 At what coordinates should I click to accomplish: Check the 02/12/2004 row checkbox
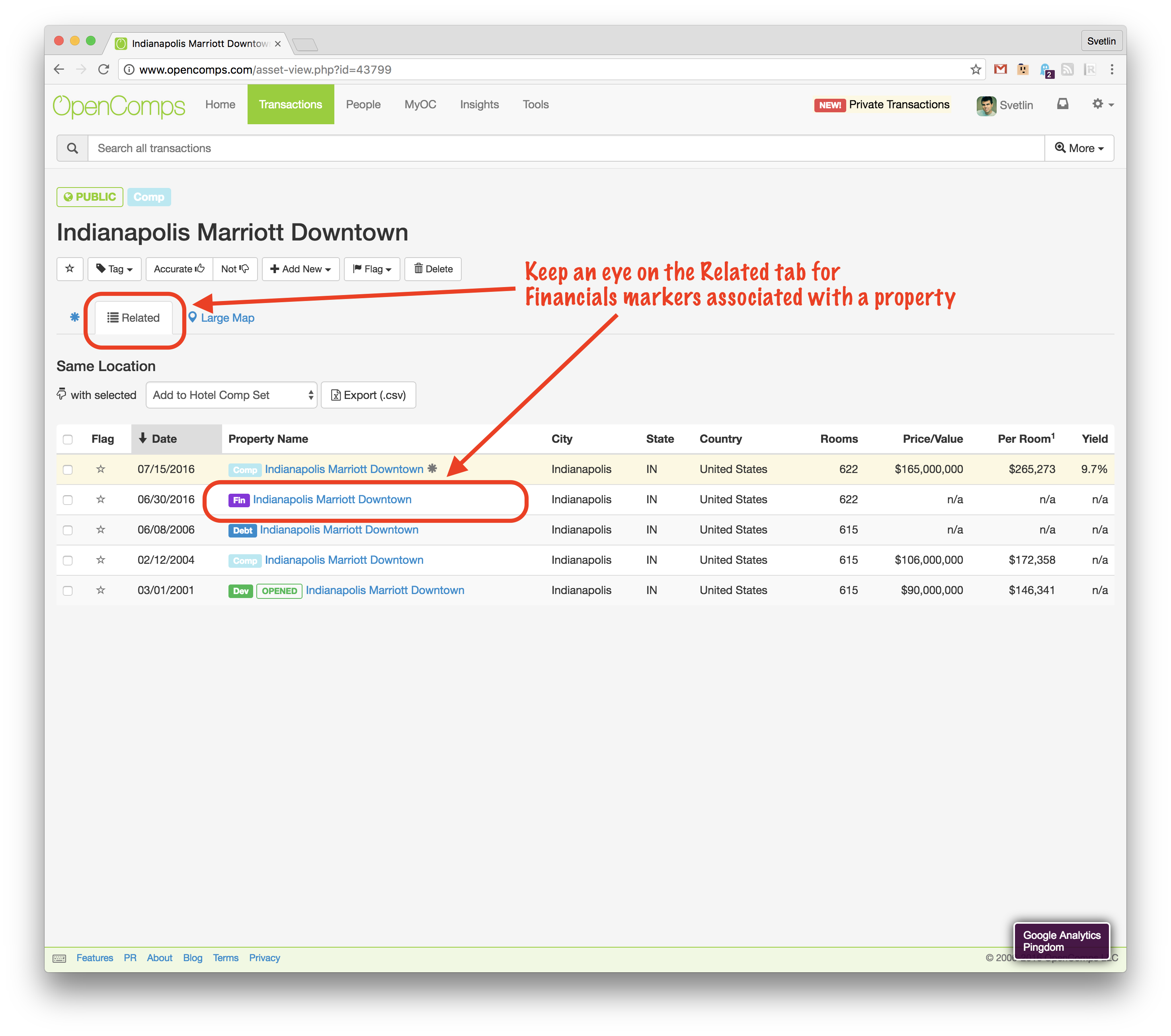click(x=68, y=560)
